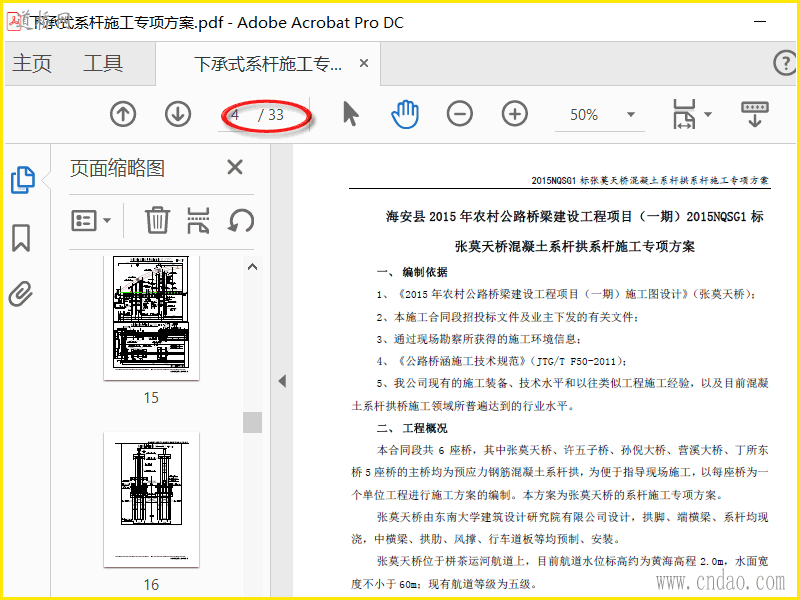Go to previous page with up arrow
Screen dimensions: 800x600
tap(123, 114)
